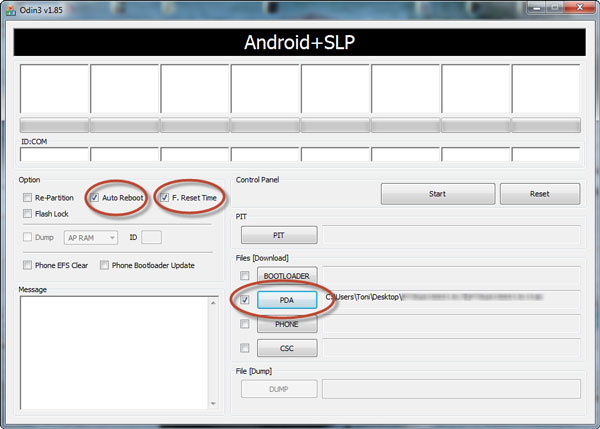Enable the Re-Partition checkbox
Viewport: 600px width, 429px height.
[27, 198]
